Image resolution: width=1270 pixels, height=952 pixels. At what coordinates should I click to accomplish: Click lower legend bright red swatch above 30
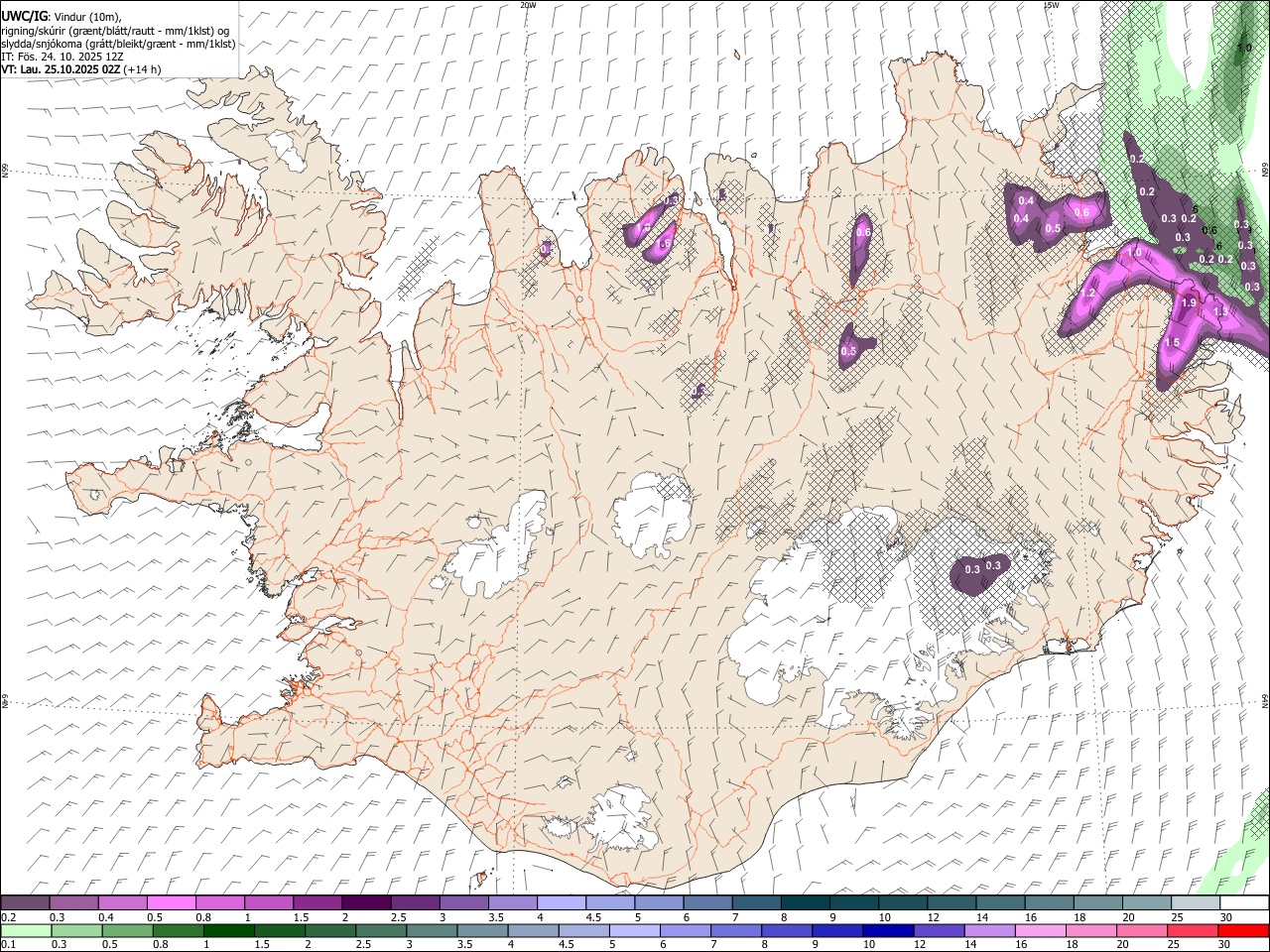(1243, 930)
